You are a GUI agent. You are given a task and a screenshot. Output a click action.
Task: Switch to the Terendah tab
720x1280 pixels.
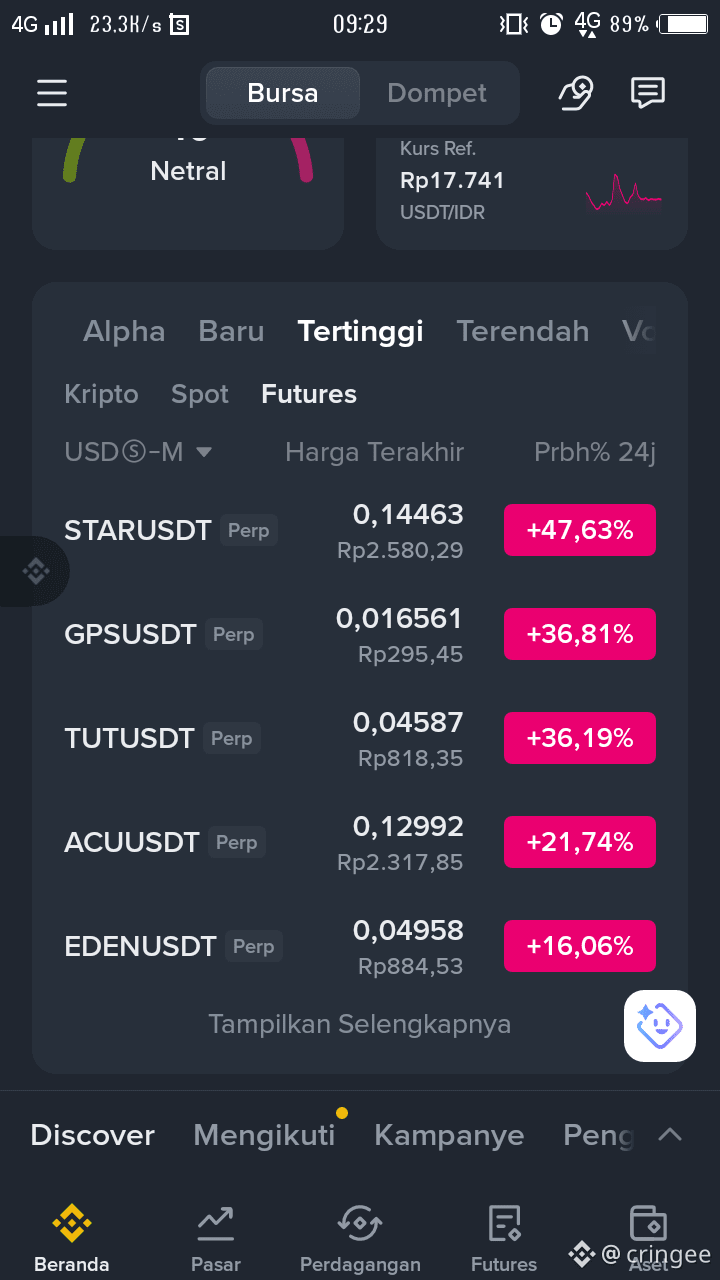tap(523, 331)
